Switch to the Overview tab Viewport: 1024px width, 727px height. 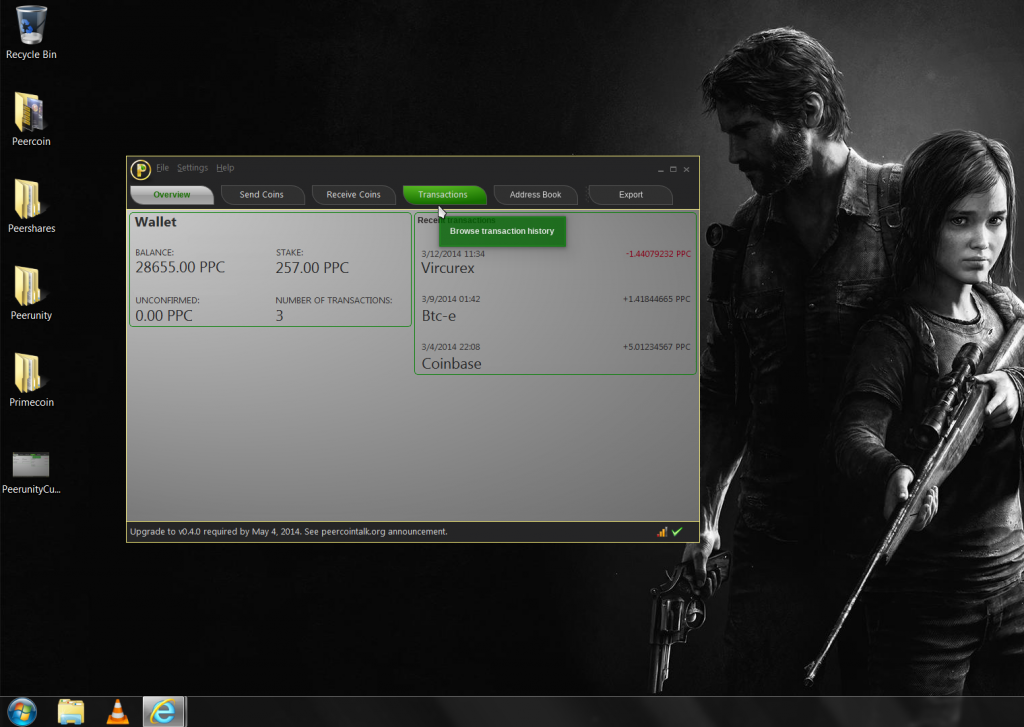pyautogui.click(x=172, y=195)
